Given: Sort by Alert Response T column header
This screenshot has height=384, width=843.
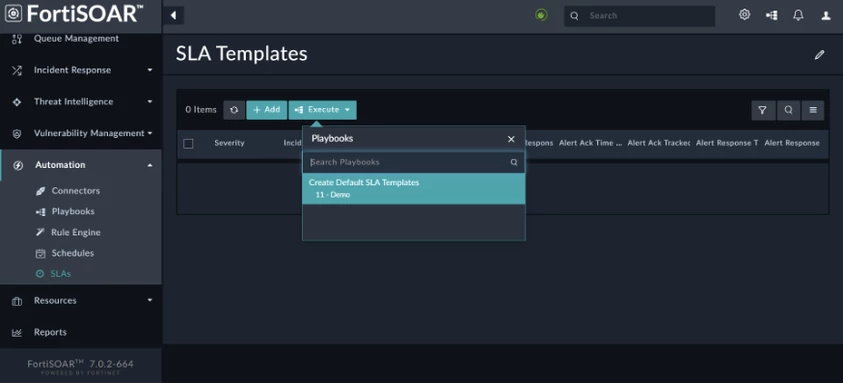Looking at the screenshot, I should point(727,143).
